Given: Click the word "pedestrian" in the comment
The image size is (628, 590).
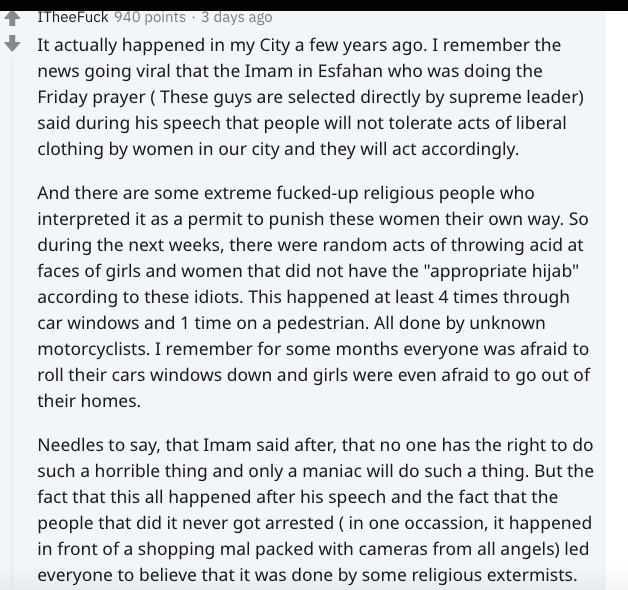Looking at the screenshot, I should pos(322,323).
